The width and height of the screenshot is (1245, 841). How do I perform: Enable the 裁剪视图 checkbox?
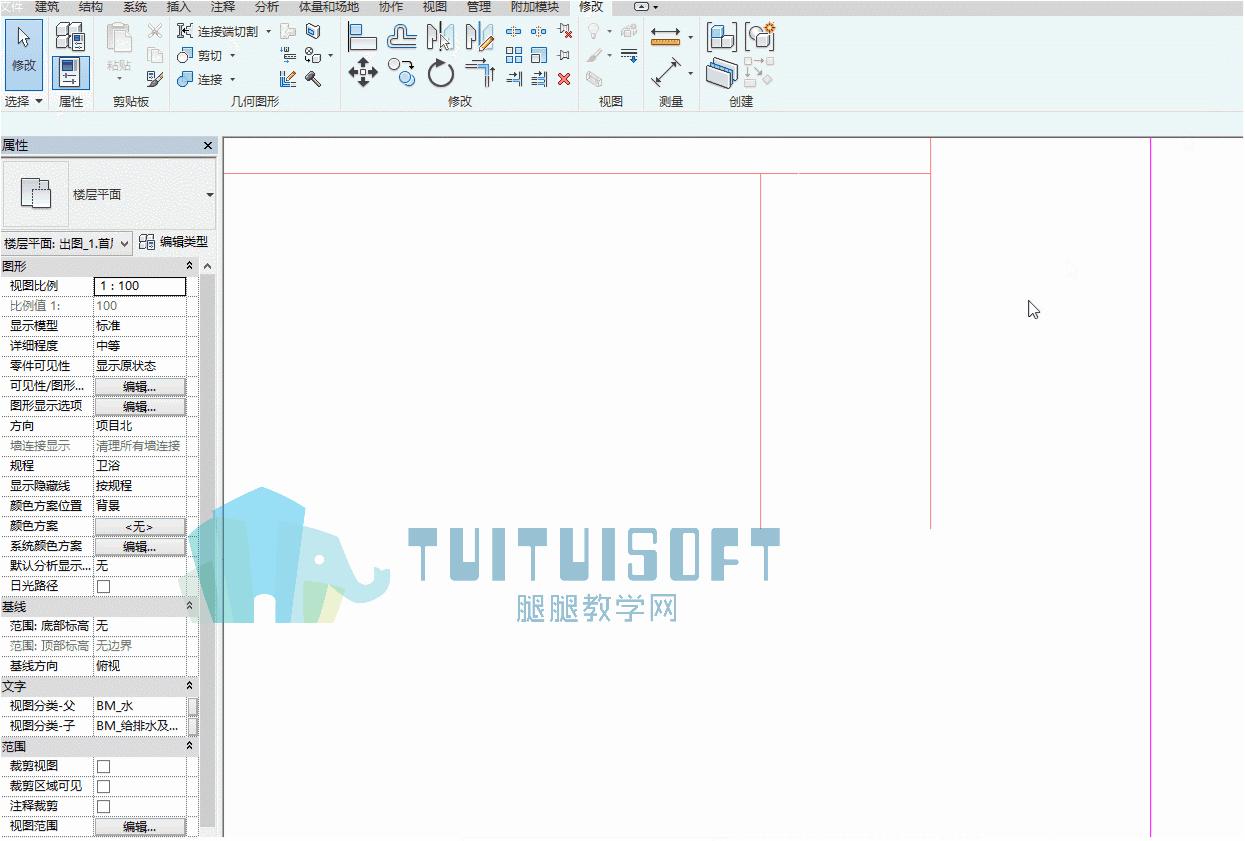pos(103,766)
